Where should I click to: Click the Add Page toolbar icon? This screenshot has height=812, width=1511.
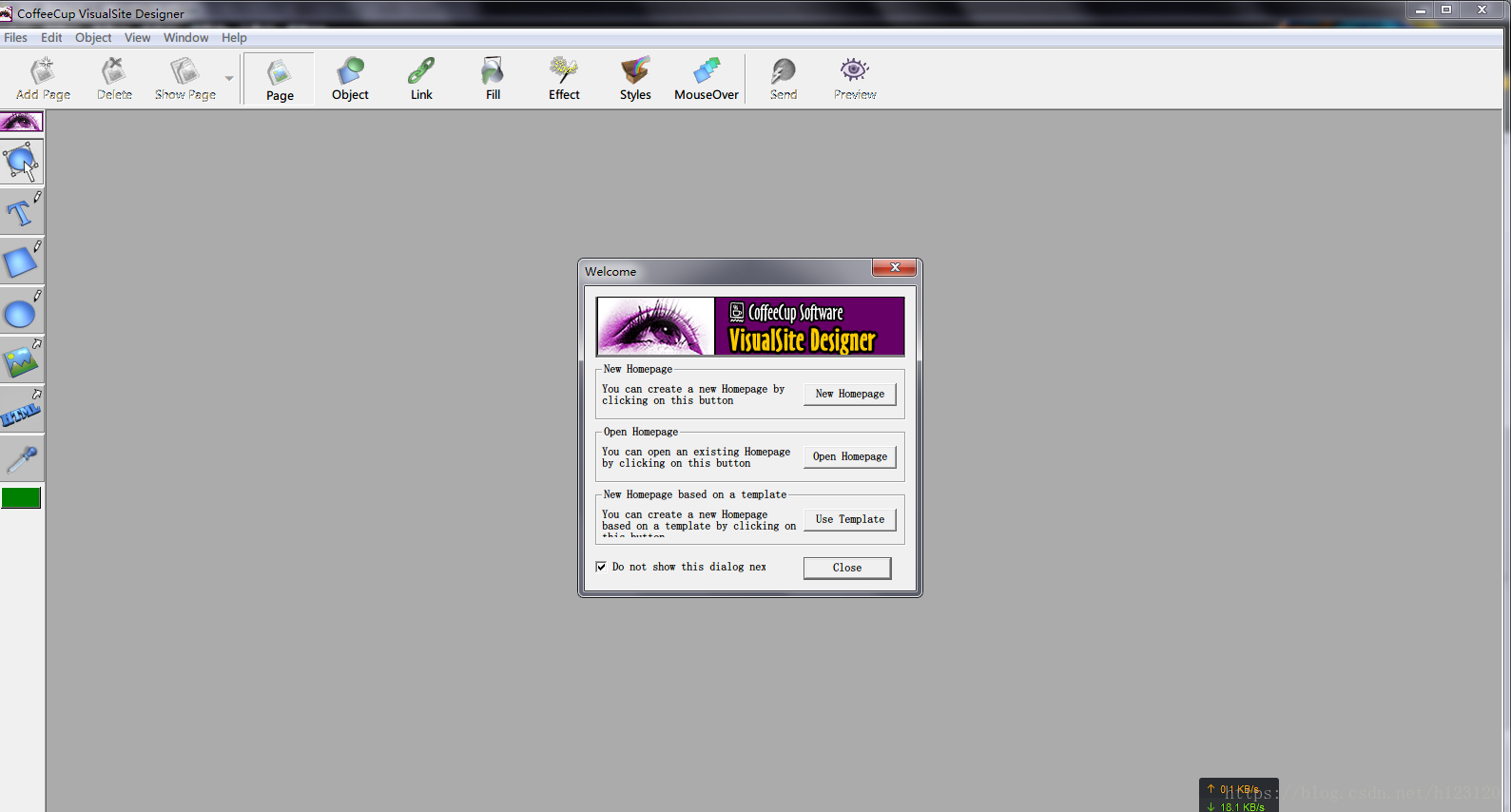click(43, 79)
